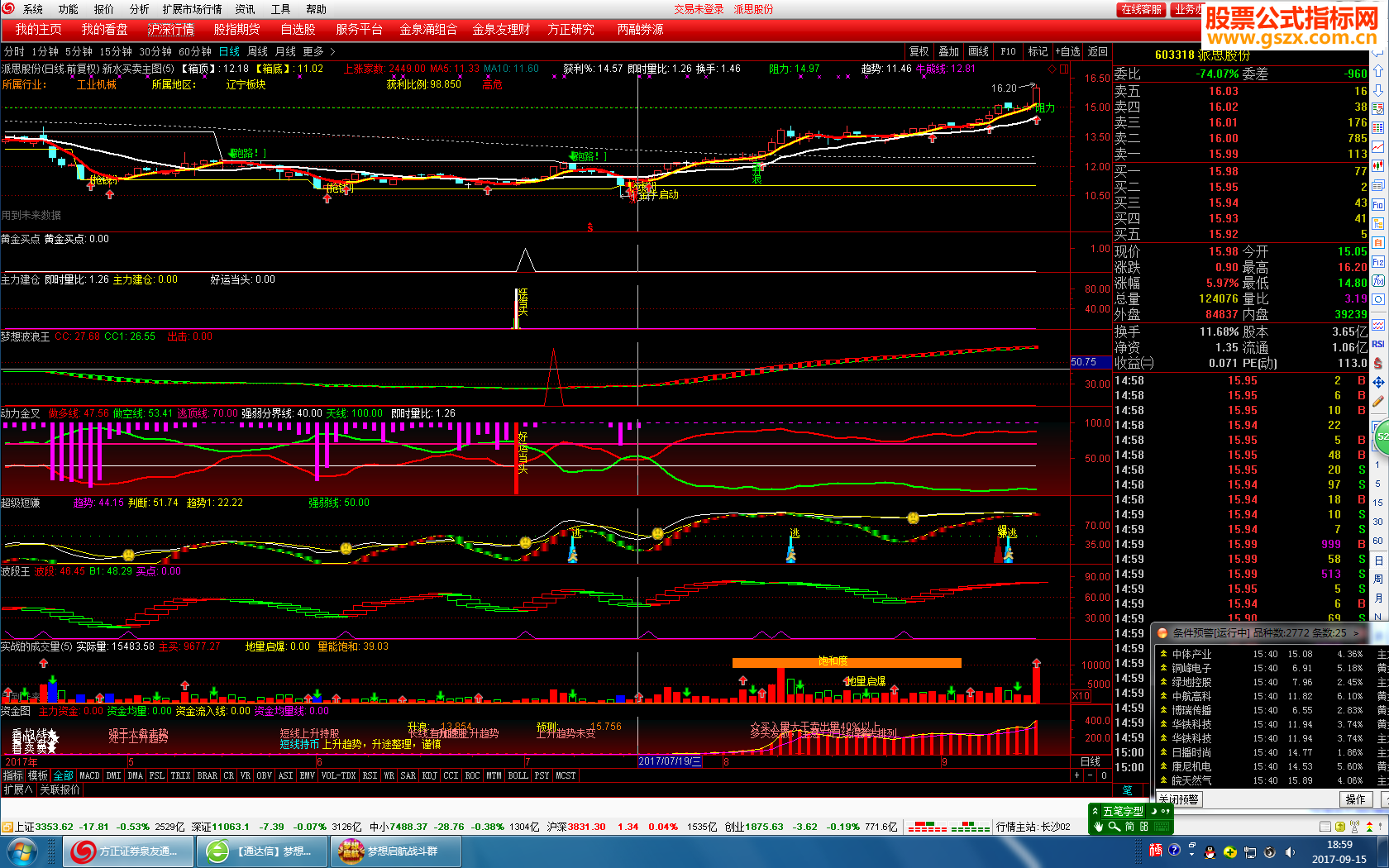1389x868 pixels.
Task: Select 中体产业 alert row
Action: pyautogui.click(x=1272, y=654)
